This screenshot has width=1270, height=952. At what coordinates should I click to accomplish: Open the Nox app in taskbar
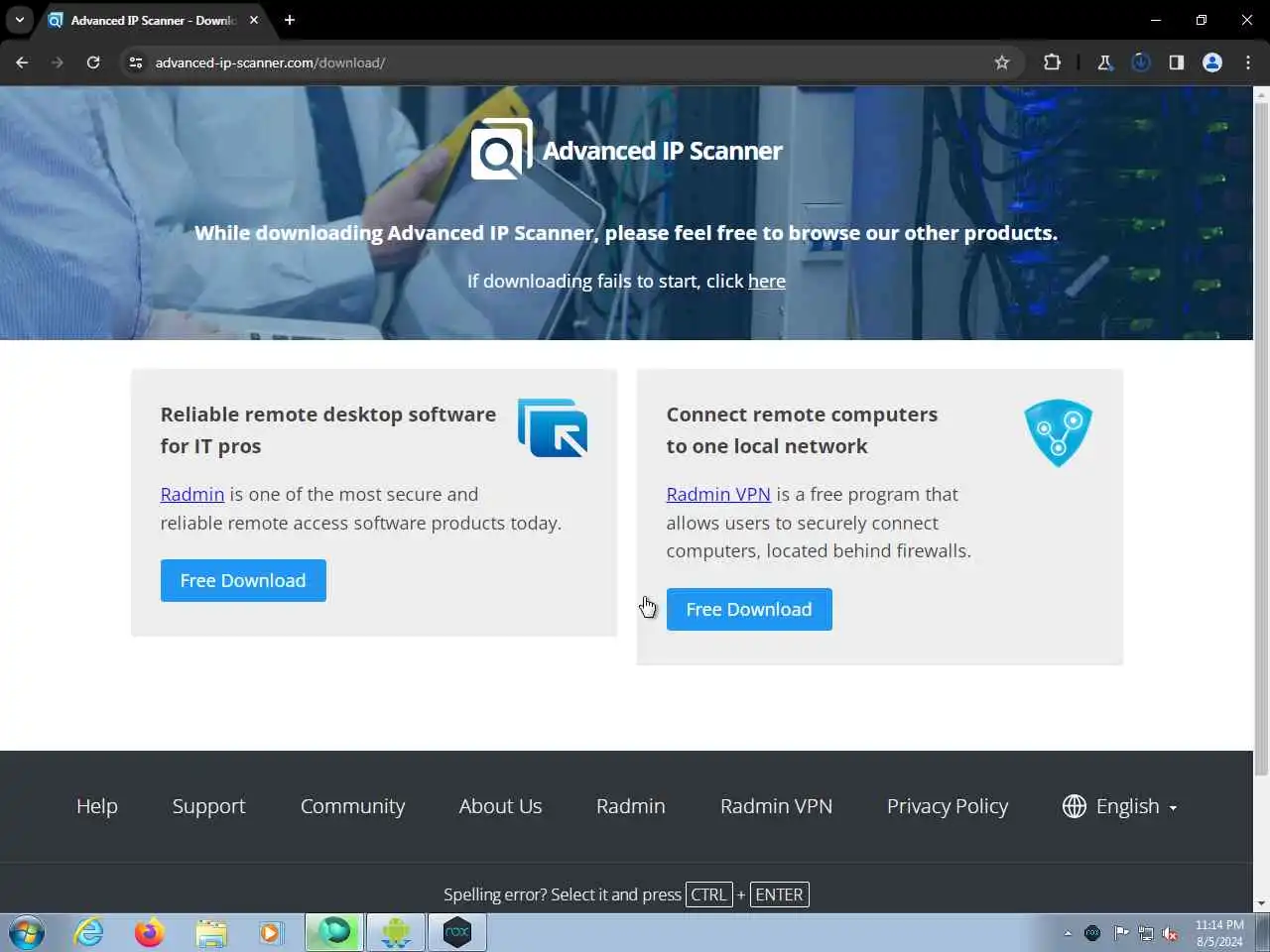[457, 933]
